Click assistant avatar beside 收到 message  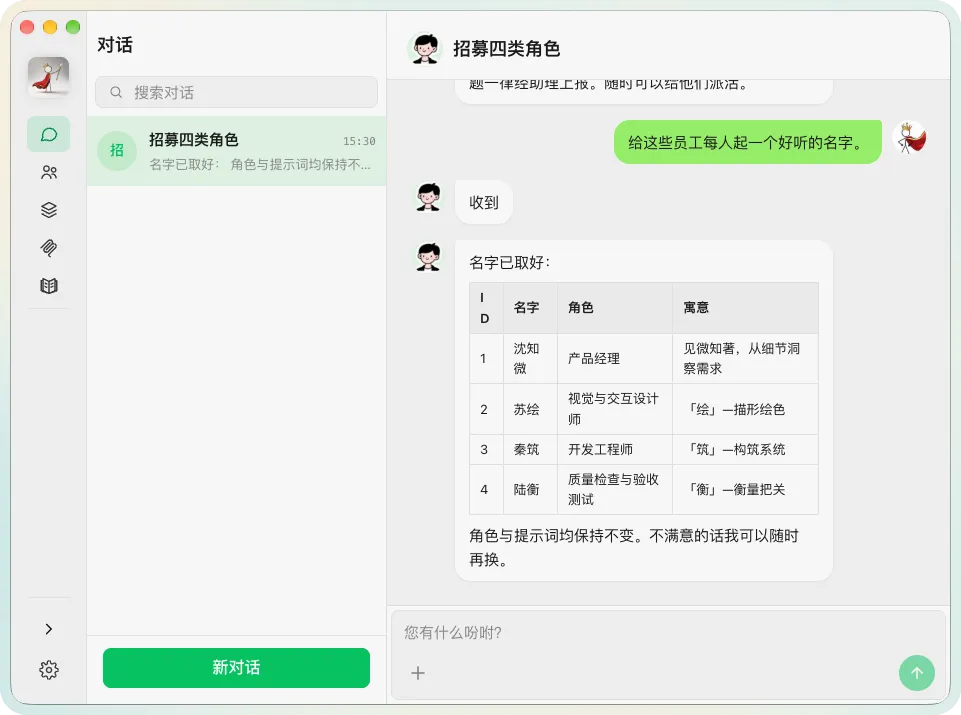(x=428, y=197)
